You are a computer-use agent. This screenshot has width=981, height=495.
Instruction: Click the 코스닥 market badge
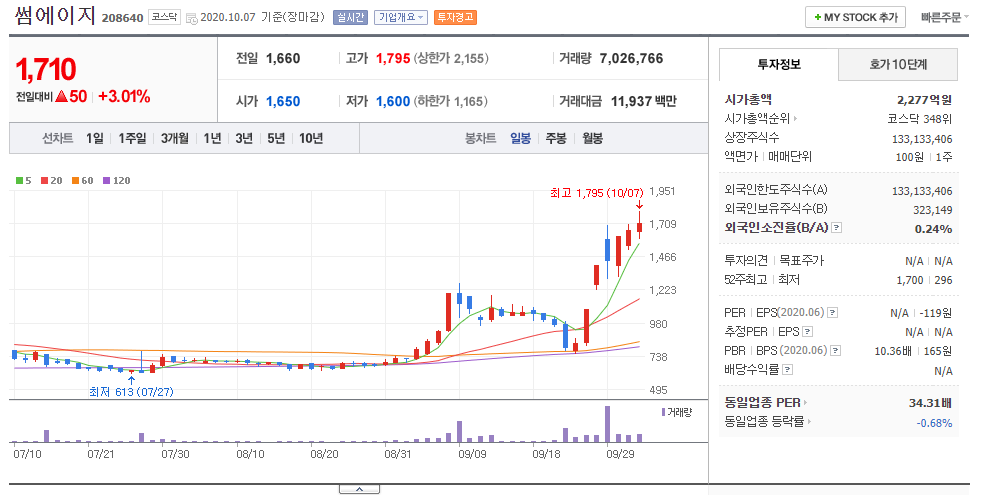click(165, 18)
